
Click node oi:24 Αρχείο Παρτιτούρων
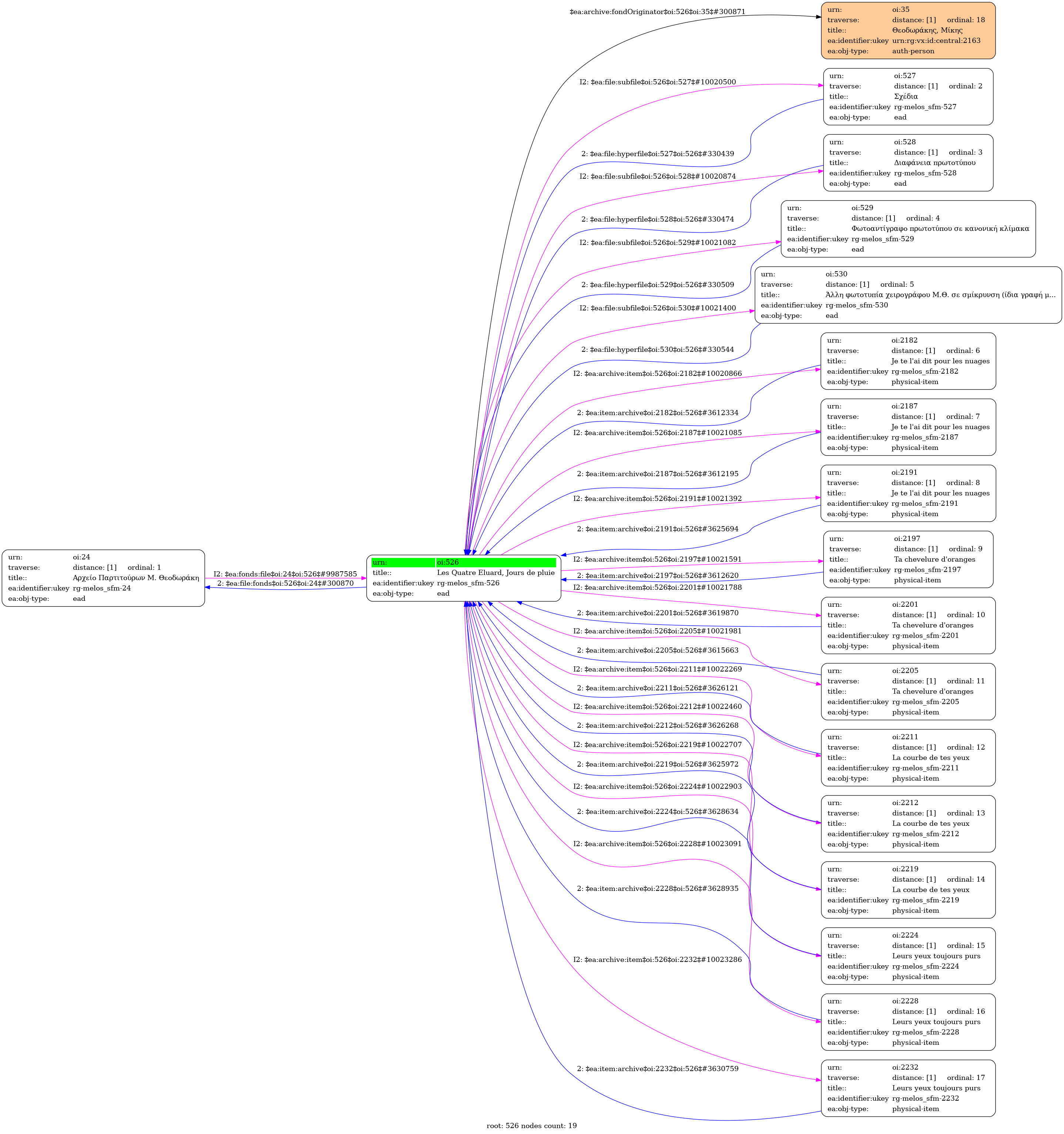103,578
